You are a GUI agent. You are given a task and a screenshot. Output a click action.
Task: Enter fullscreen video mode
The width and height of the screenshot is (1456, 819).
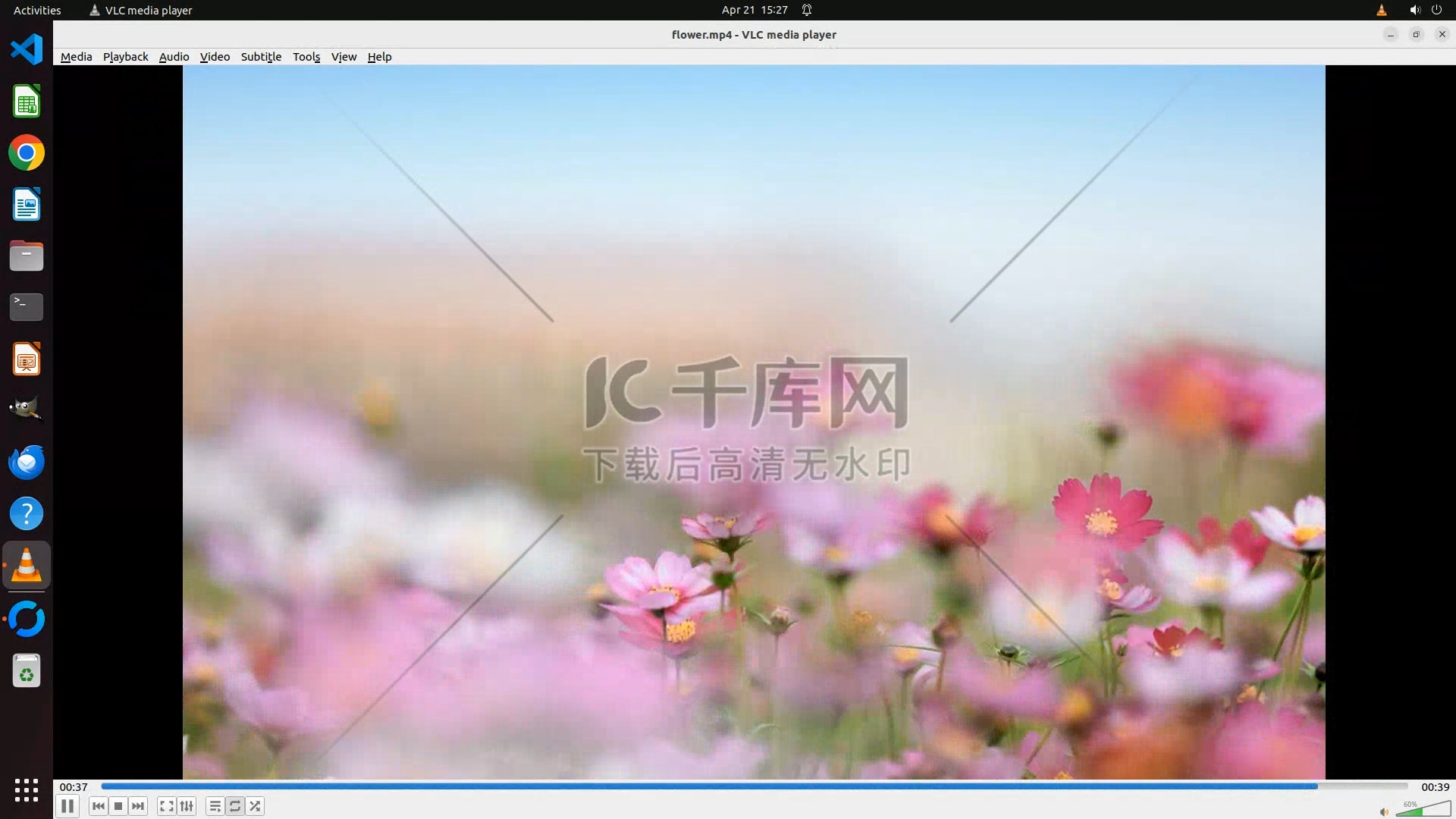(x=167, y=806)
